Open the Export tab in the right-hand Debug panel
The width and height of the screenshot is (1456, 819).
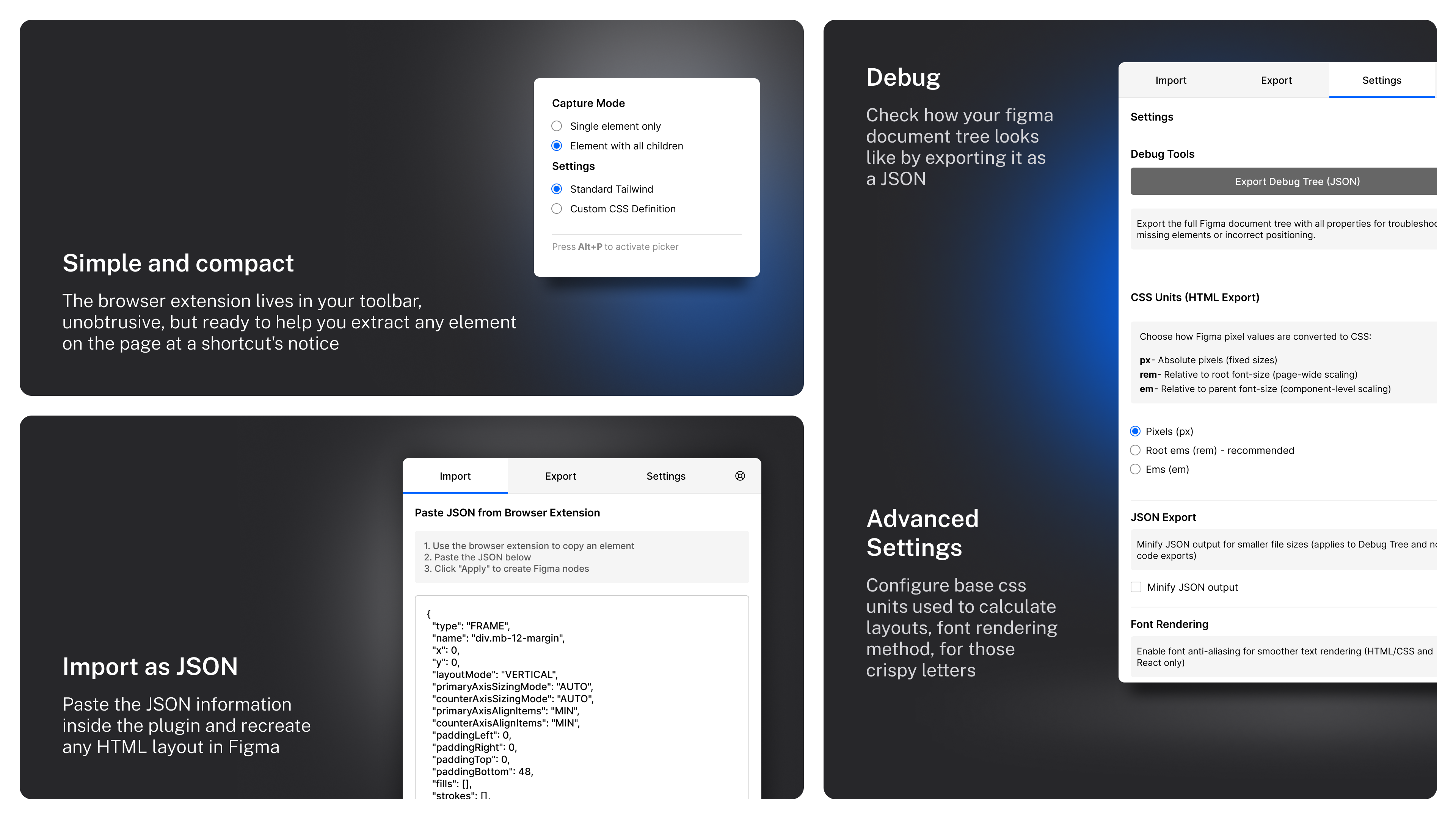click(1276, 80)
